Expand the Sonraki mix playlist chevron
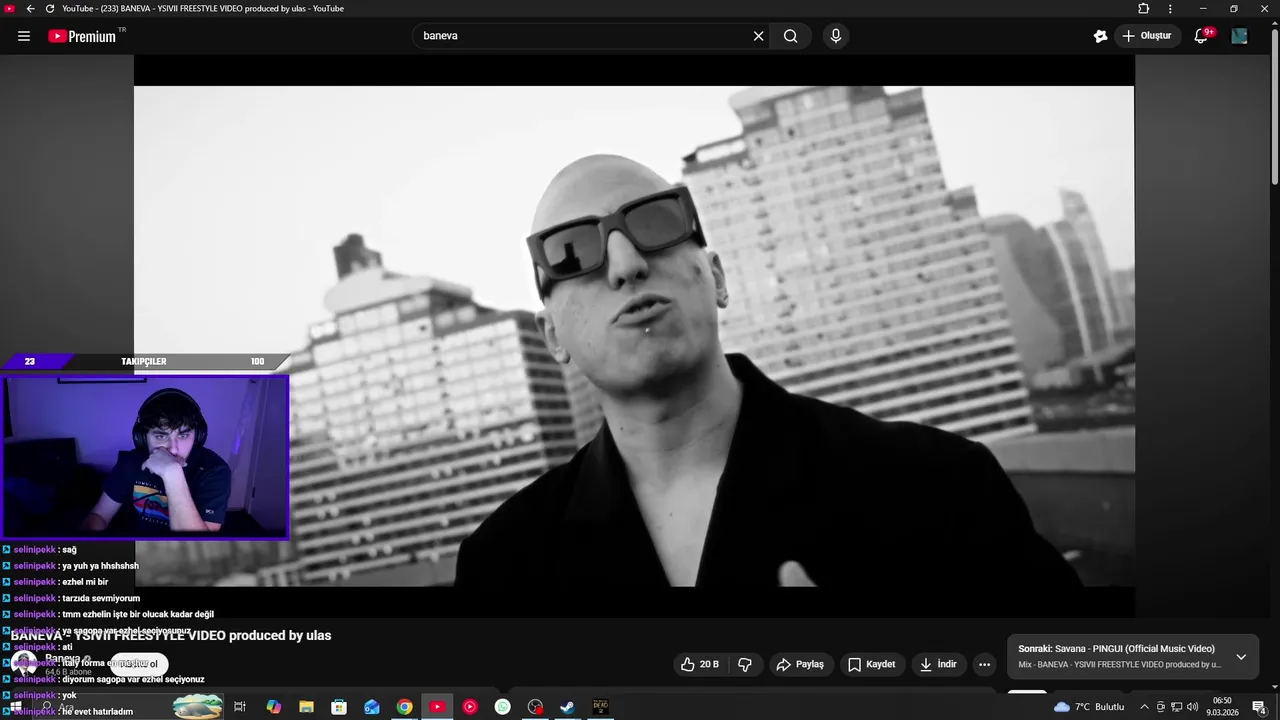 pyautogui.click(x=1241, y=657)
